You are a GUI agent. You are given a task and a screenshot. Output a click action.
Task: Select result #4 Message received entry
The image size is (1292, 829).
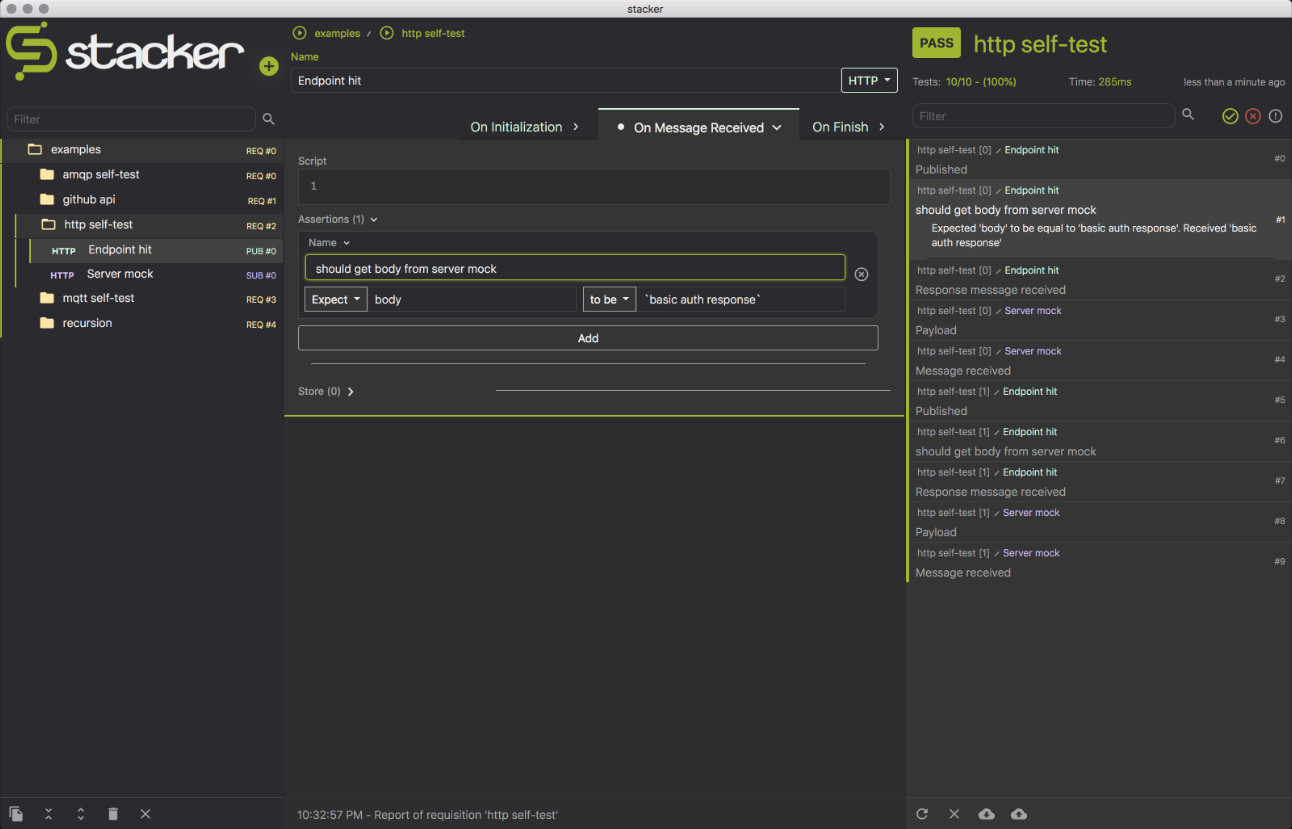(1099, 361)
